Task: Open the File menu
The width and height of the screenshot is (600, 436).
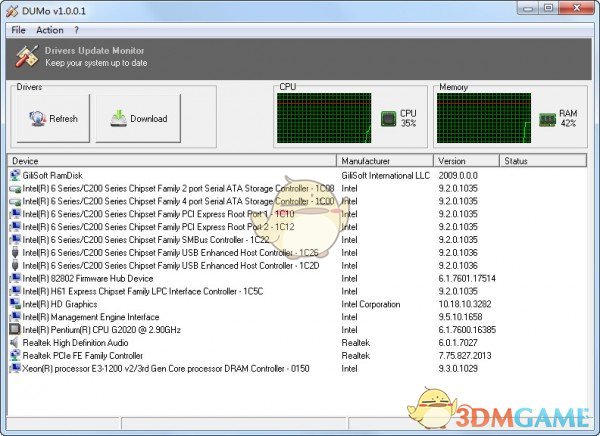Action: click(18, 30)
